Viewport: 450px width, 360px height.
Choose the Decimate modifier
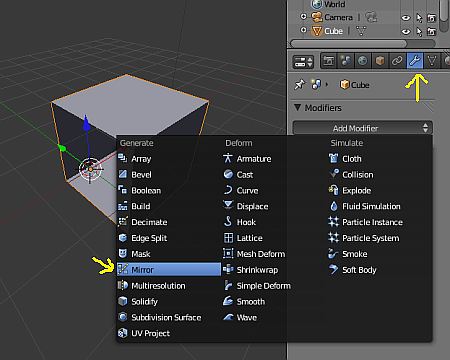tap(168, 222)
